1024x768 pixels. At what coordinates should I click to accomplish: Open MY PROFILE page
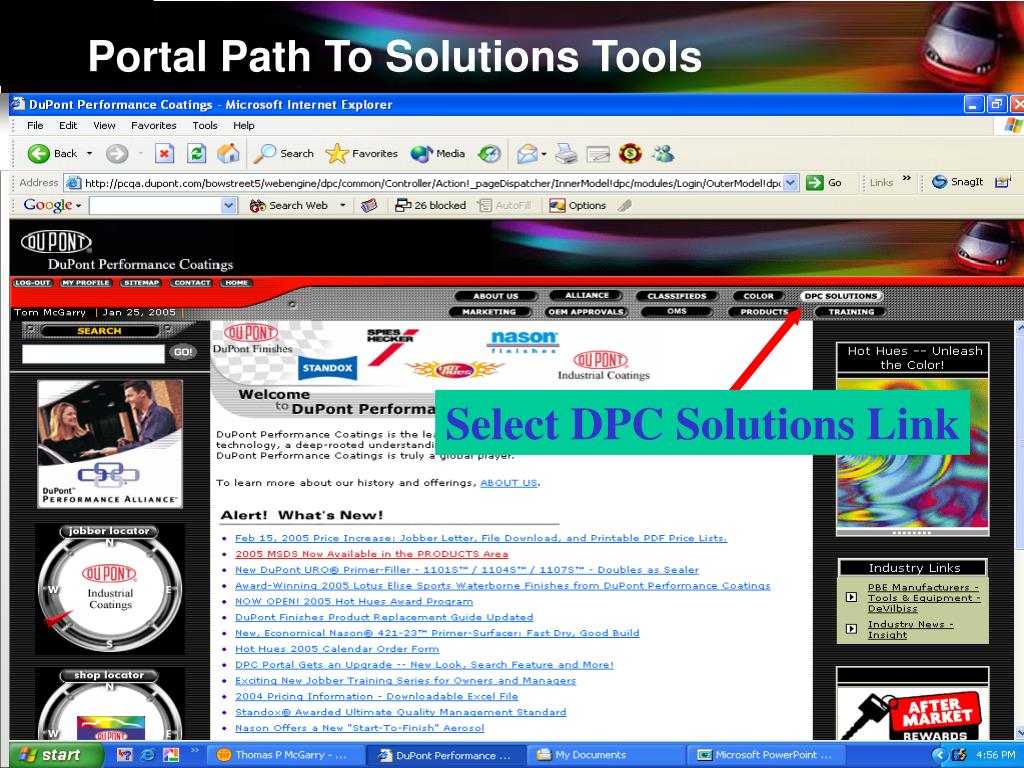pyautogui.click(x=86, y=283)
